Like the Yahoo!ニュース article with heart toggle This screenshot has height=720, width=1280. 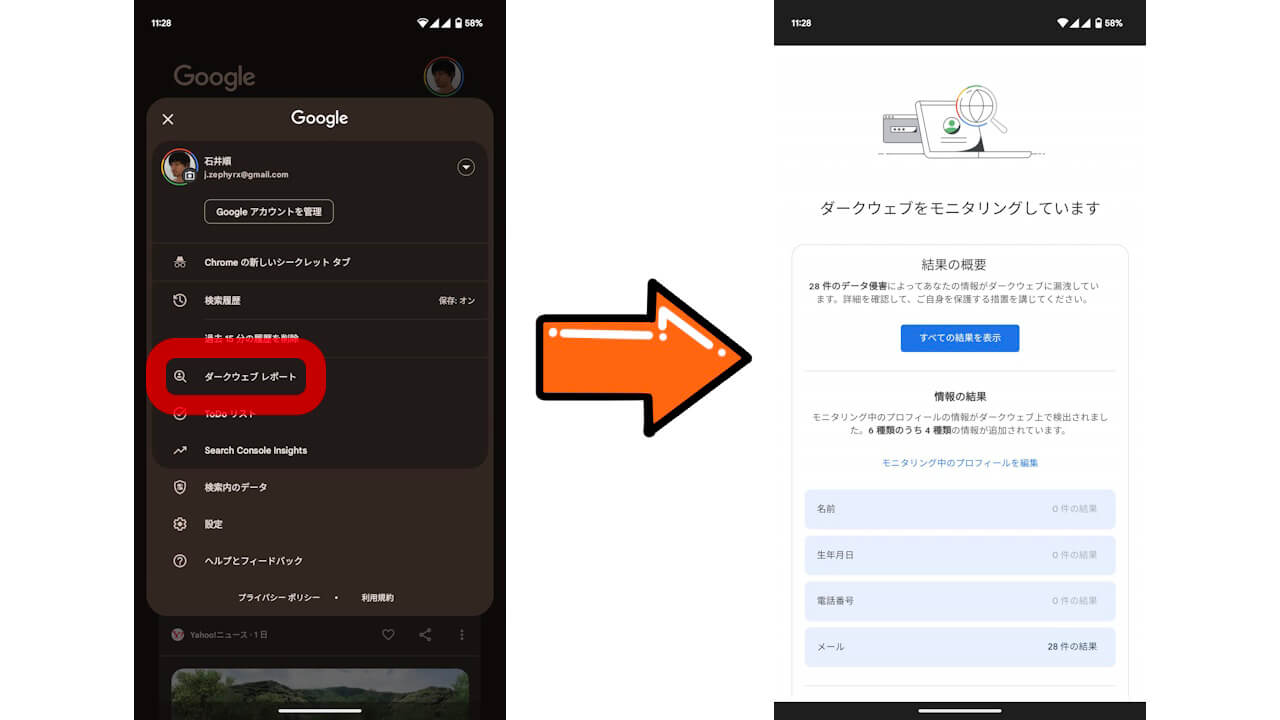pyautogui.click(x=388, y=634)
